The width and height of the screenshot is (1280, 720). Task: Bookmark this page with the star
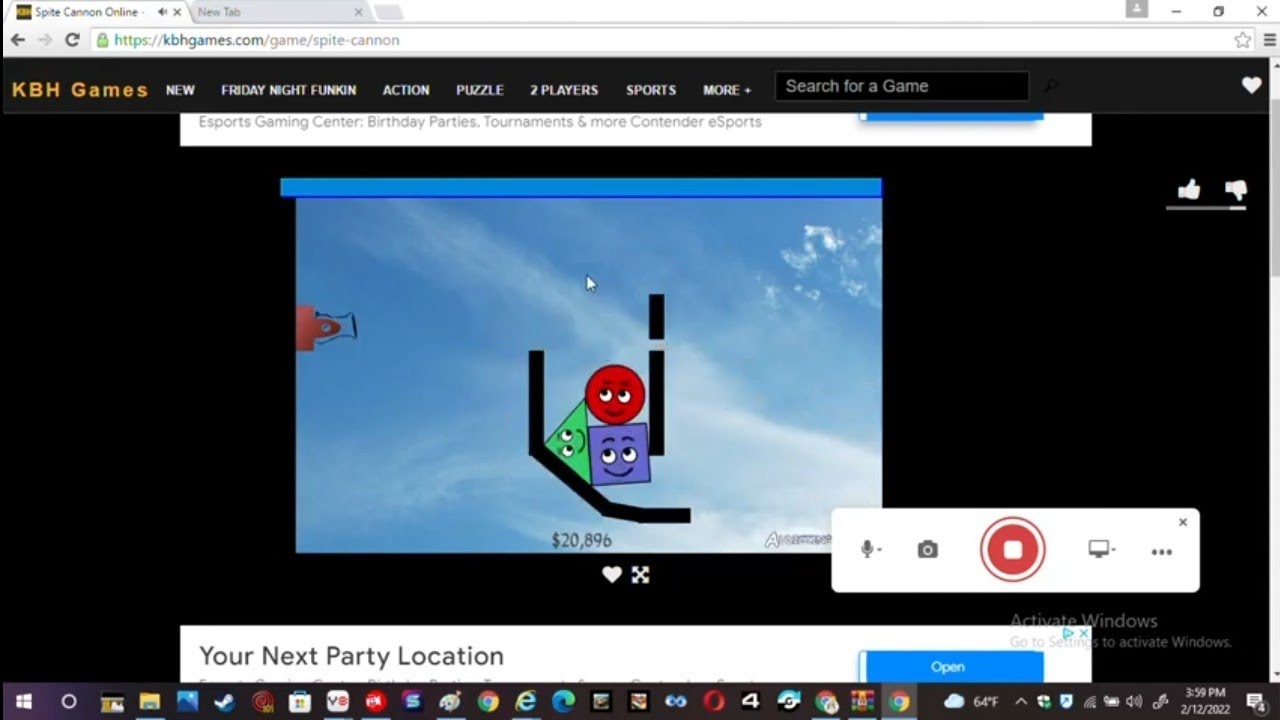[1243, 40]
